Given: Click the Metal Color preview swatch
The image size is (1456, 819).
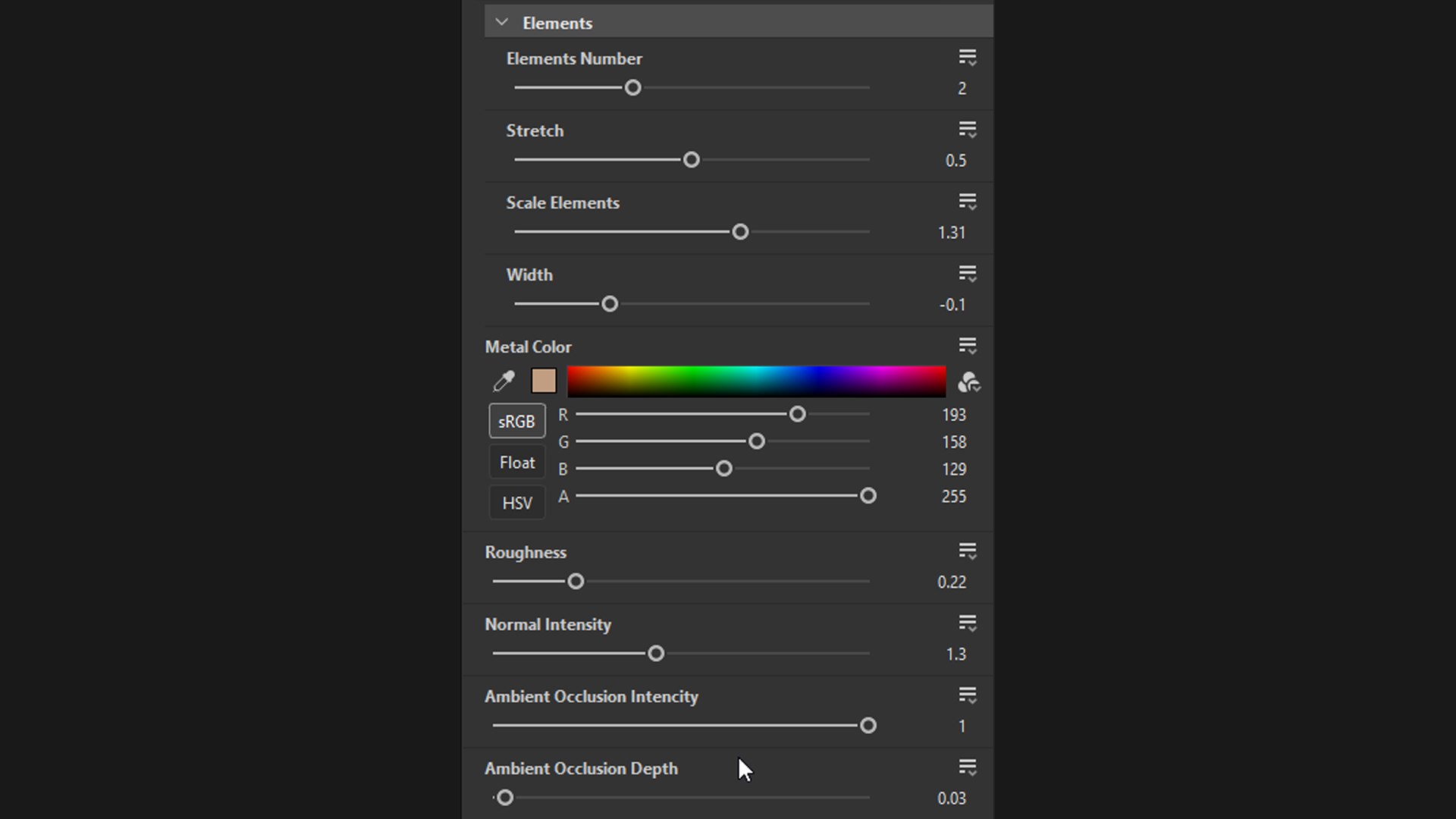Looking at the screenshot, I should point(543,381).
